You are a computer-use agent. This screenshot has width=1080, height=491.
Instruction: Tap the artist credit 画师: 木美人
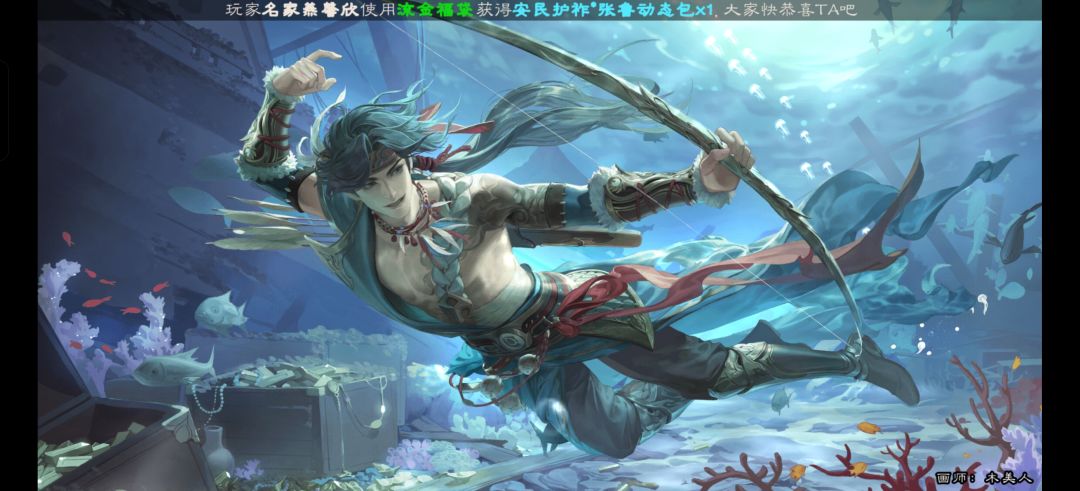[984, 478]
